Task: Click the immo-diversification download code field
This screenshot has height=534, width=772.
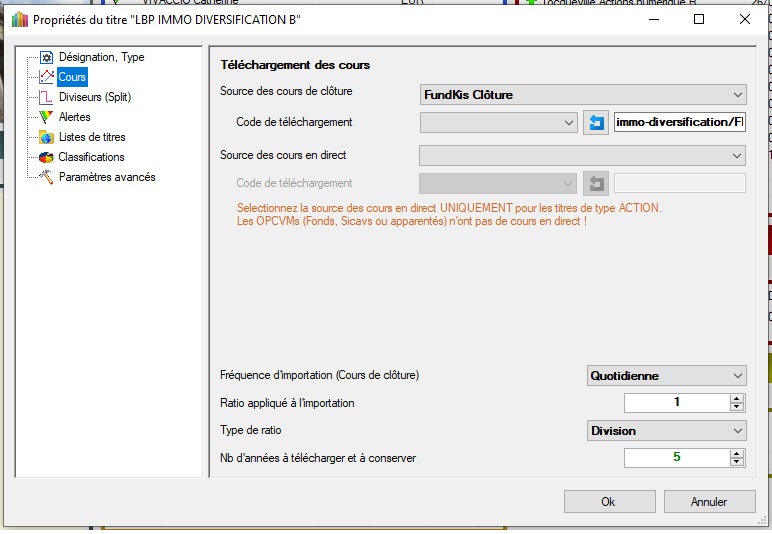Action: pyautogui.click(x=680, y=123)
